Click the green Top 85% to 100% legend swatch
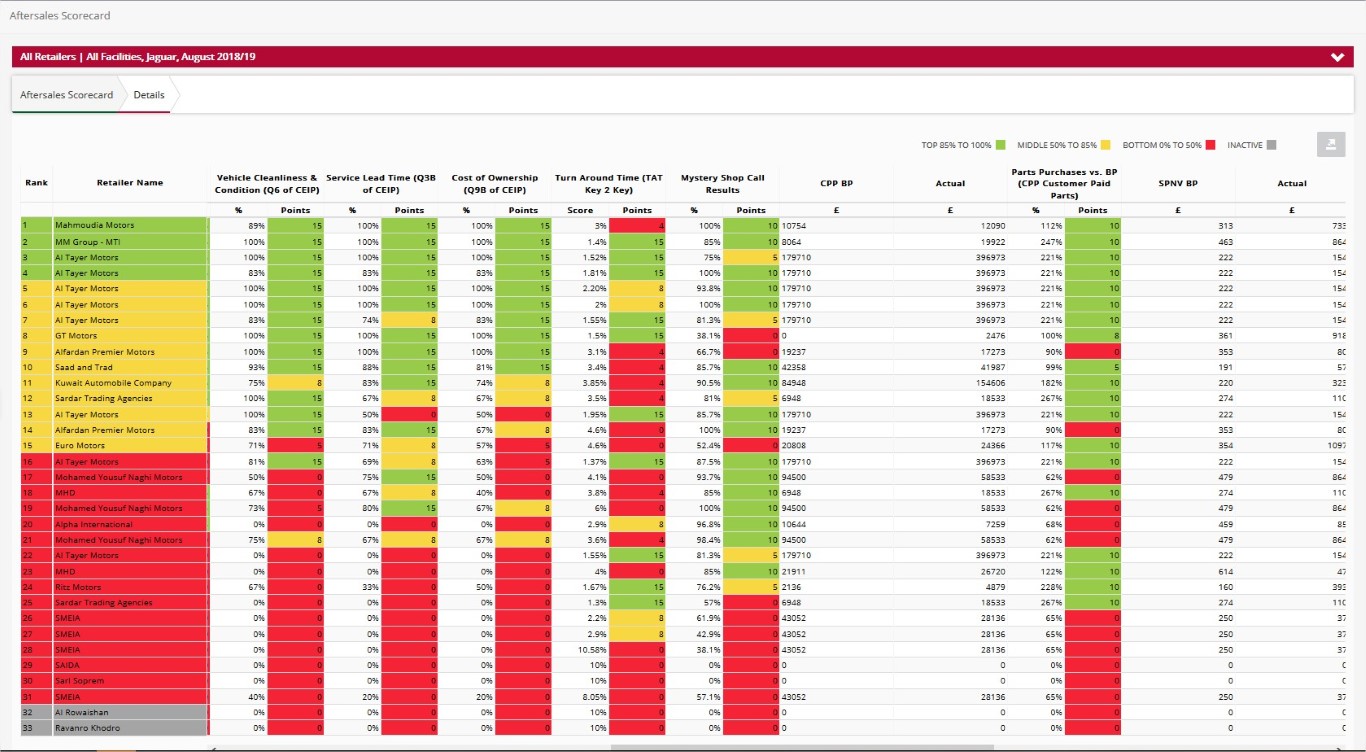This screenshot has height=752, width=1366. point(1000,145)
